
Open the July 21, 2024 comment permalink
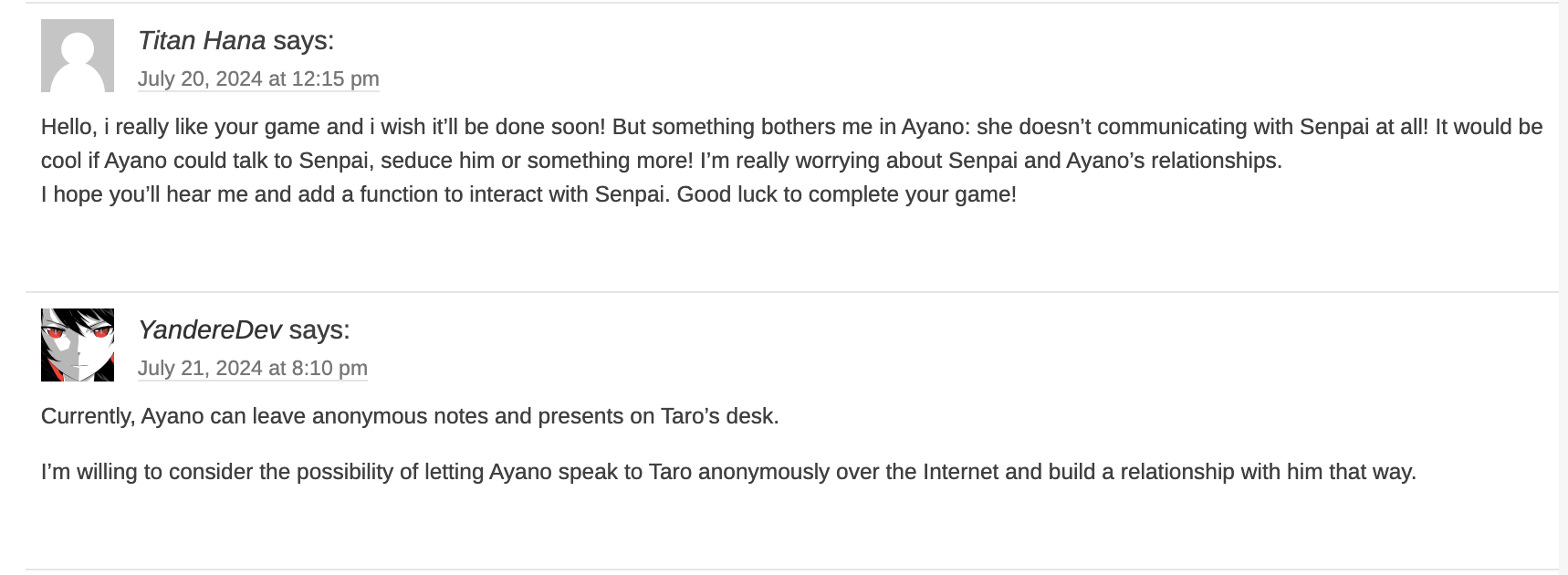pos(253,368)
